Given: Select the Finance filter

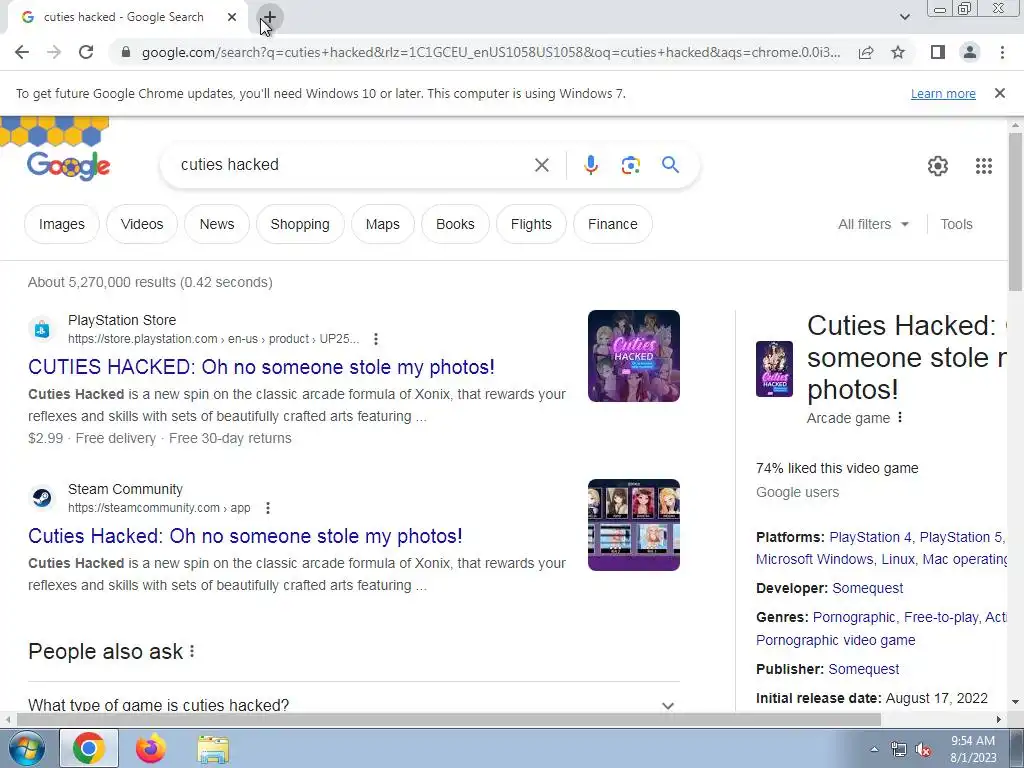Looking at the screenshot, I should pos(613,224).
